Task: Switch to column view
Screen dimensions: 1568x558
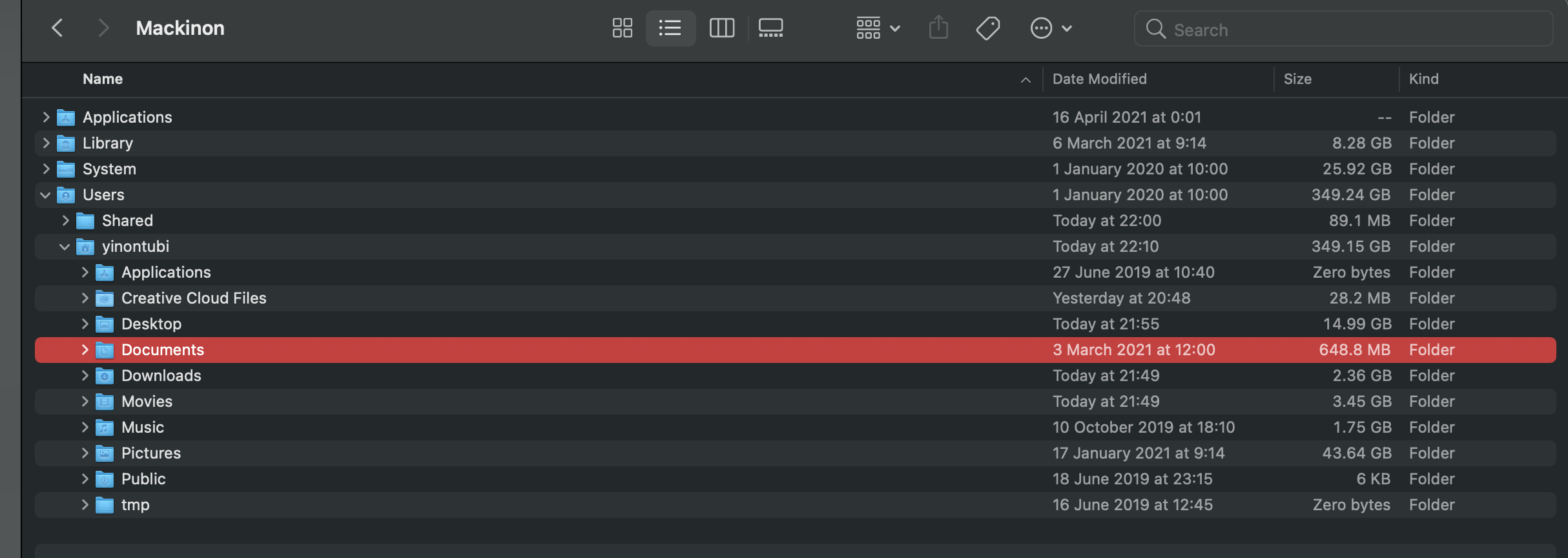Action: pyautogui.click(x=721, y=28)
